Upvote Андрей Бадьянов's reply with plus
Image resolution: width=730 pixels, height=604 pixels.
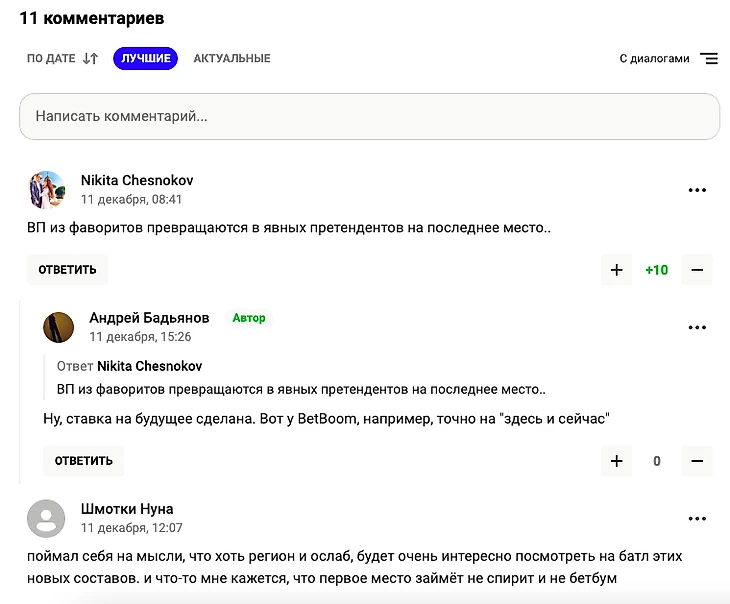tap(616, 461)
